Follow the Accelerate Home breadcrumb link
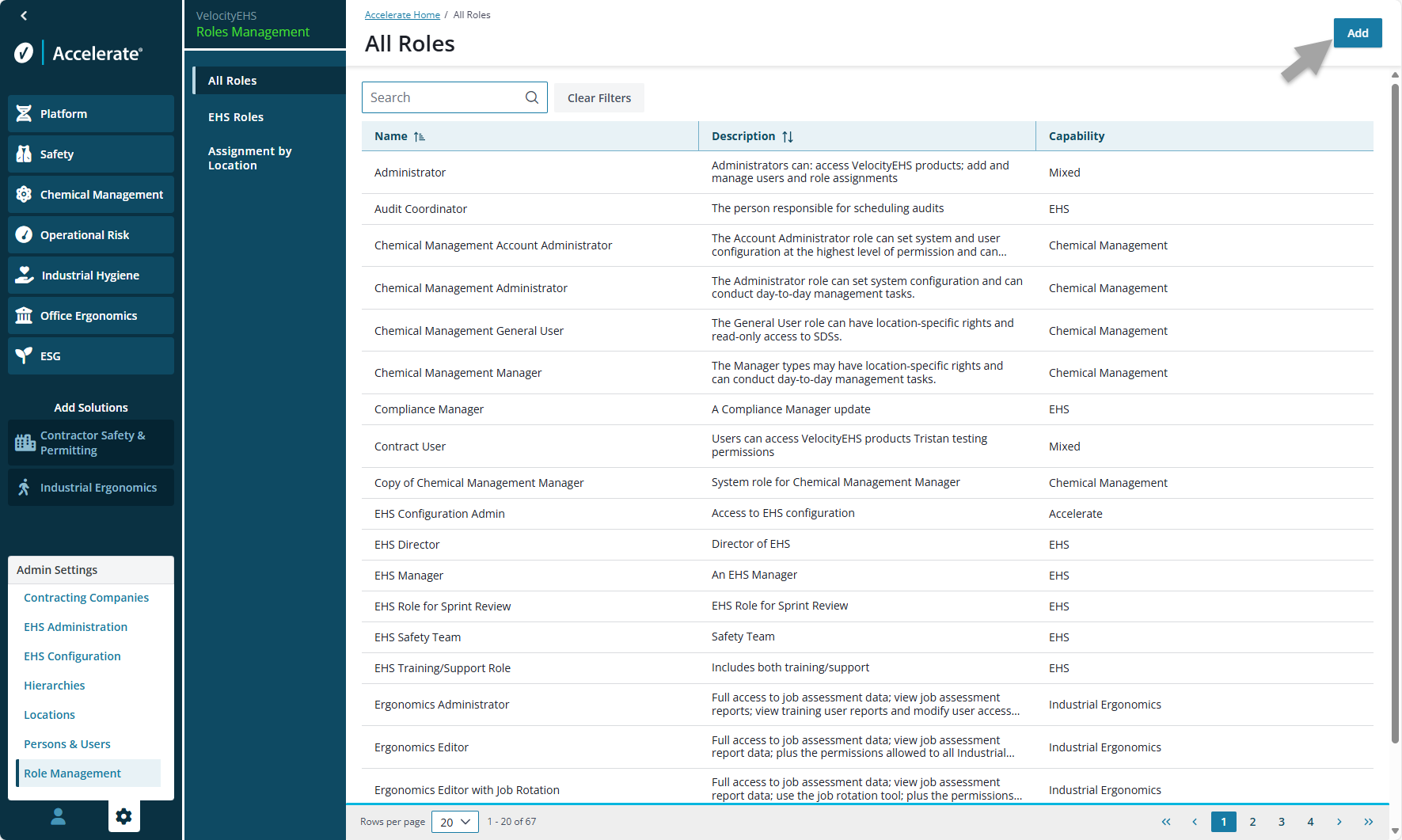Viewport: 1402px width, 840px height. (x=402, y=15)
